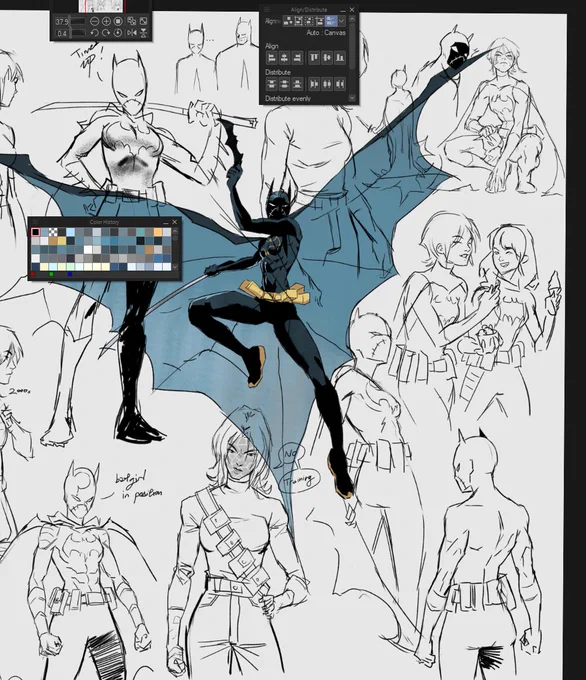
Task: Zoom in using the Navigator plus icon
Action: [106, 21]
